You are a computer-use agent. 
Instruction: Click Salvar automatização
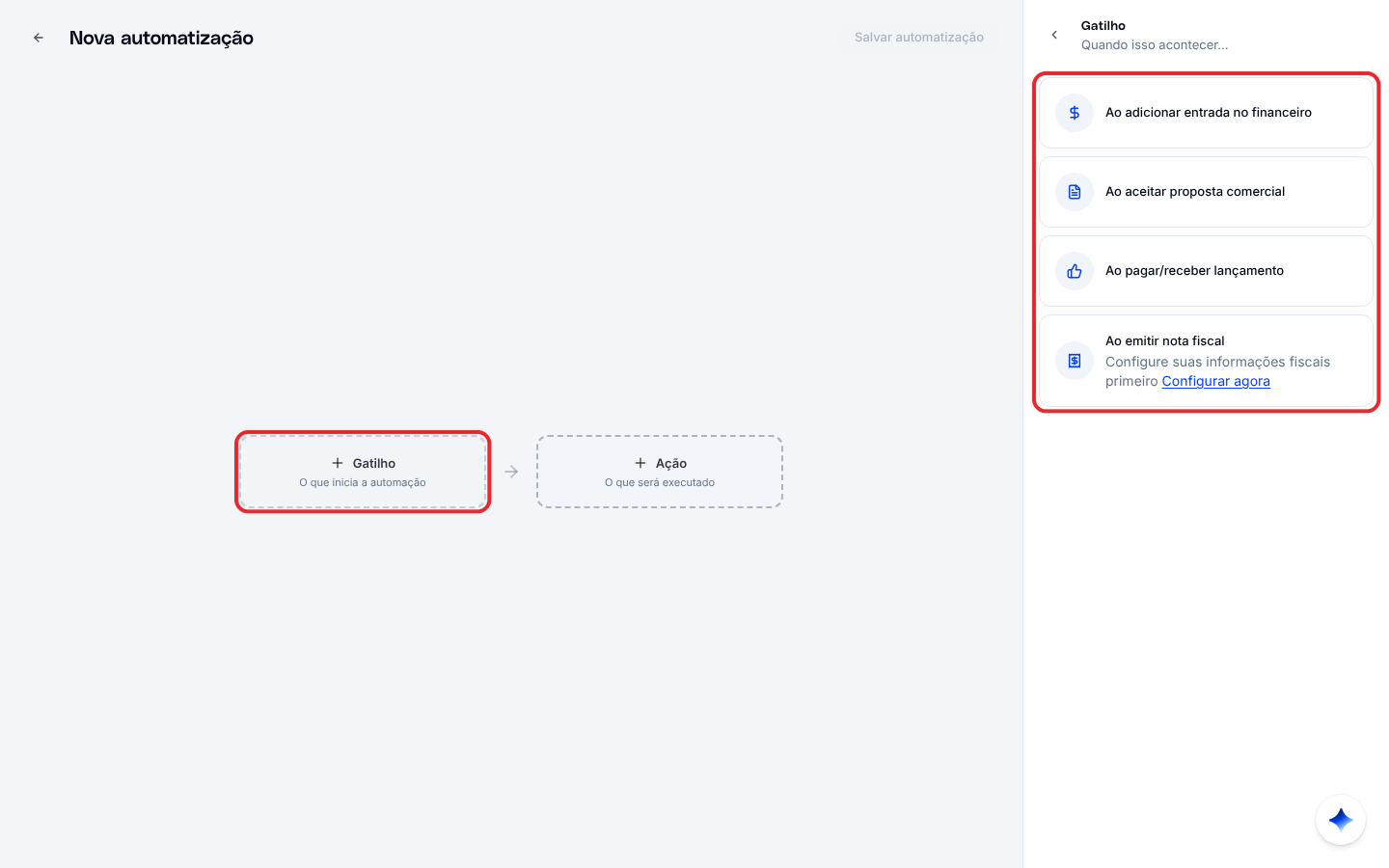point(919,38)
